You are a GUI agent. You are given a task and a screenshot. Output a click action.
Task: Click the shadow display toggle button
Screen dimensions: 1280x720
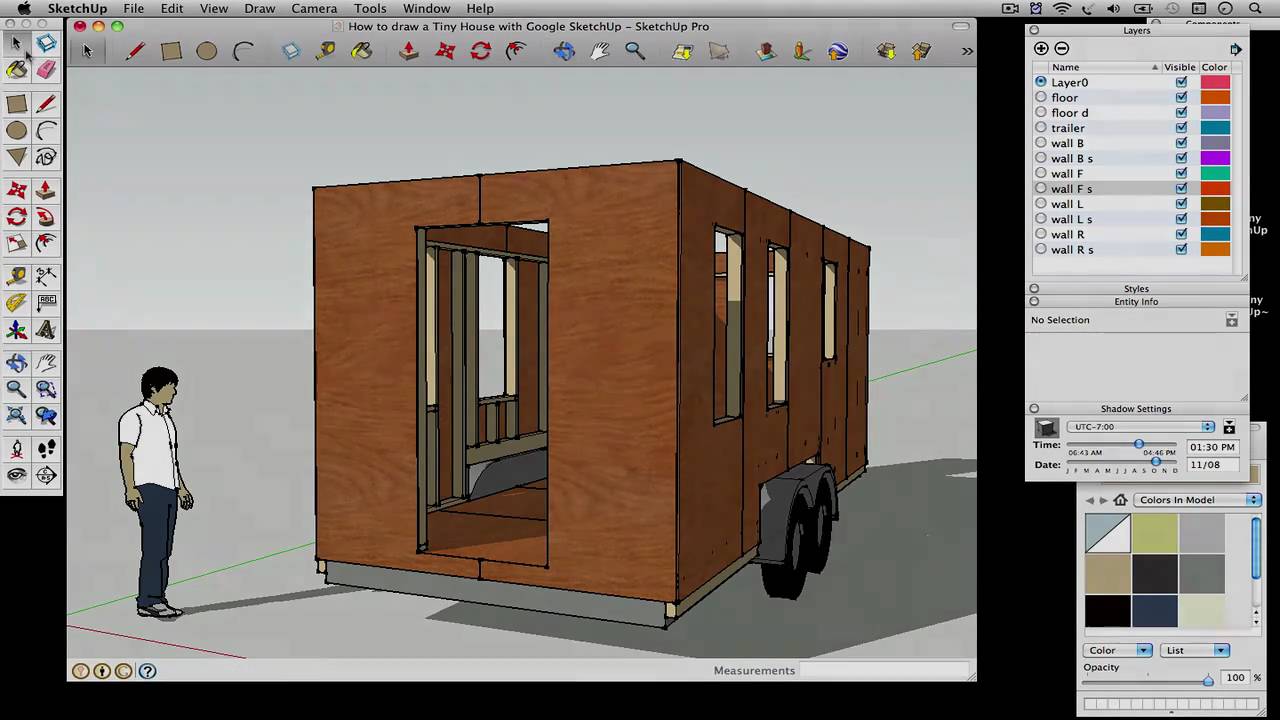tap(1046, 427)
